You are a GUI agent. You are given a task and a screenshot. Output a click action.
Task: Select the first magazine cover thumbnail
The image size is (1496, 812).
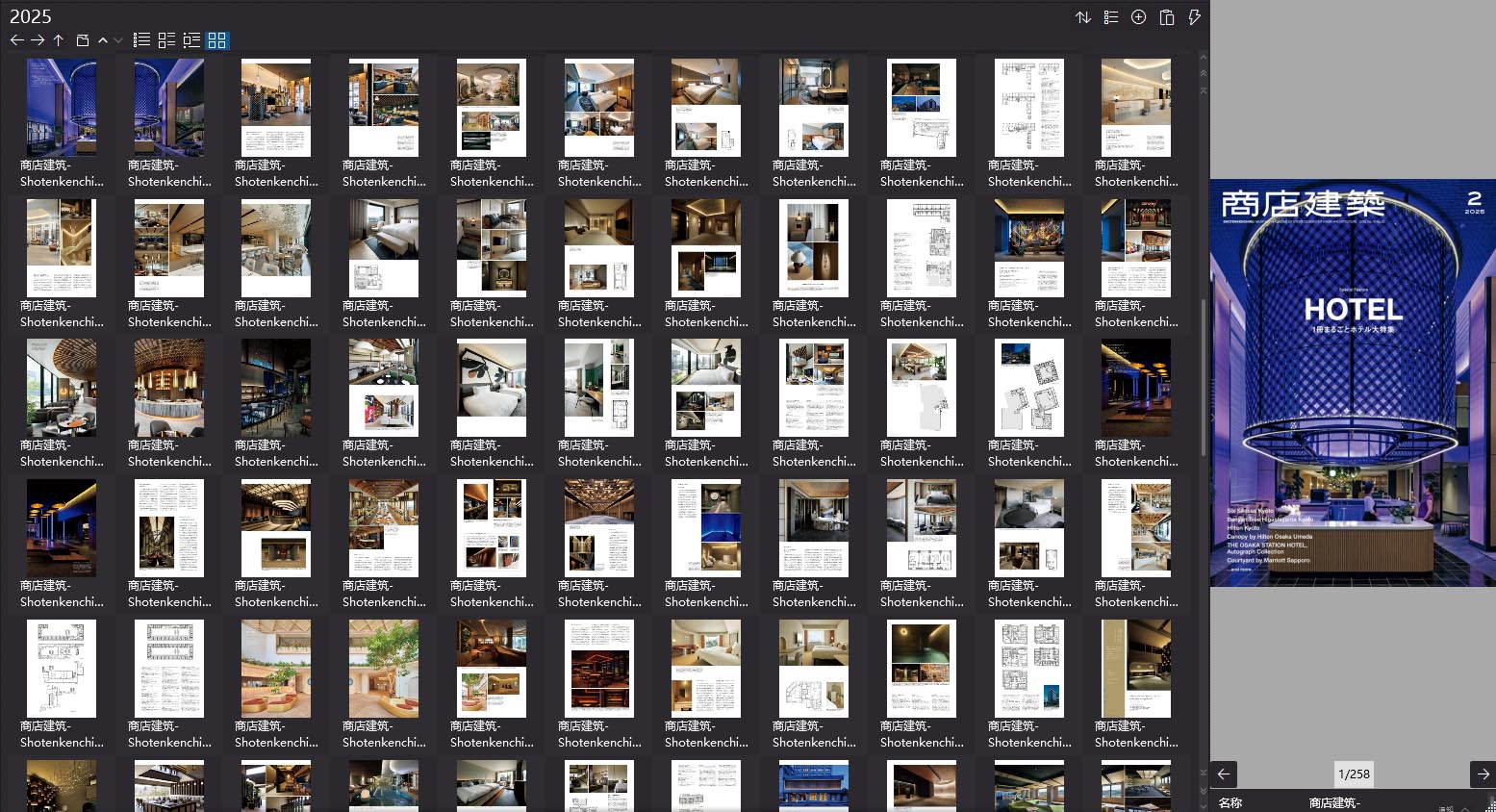pos(62,108)
